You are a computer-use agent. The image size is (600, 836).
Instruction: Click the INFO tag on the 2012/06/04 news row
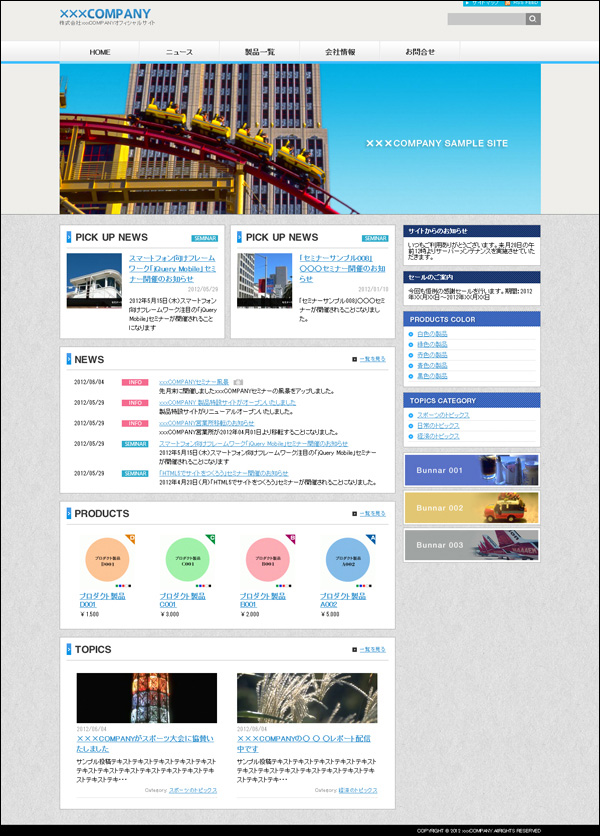[x=135, y=382]
